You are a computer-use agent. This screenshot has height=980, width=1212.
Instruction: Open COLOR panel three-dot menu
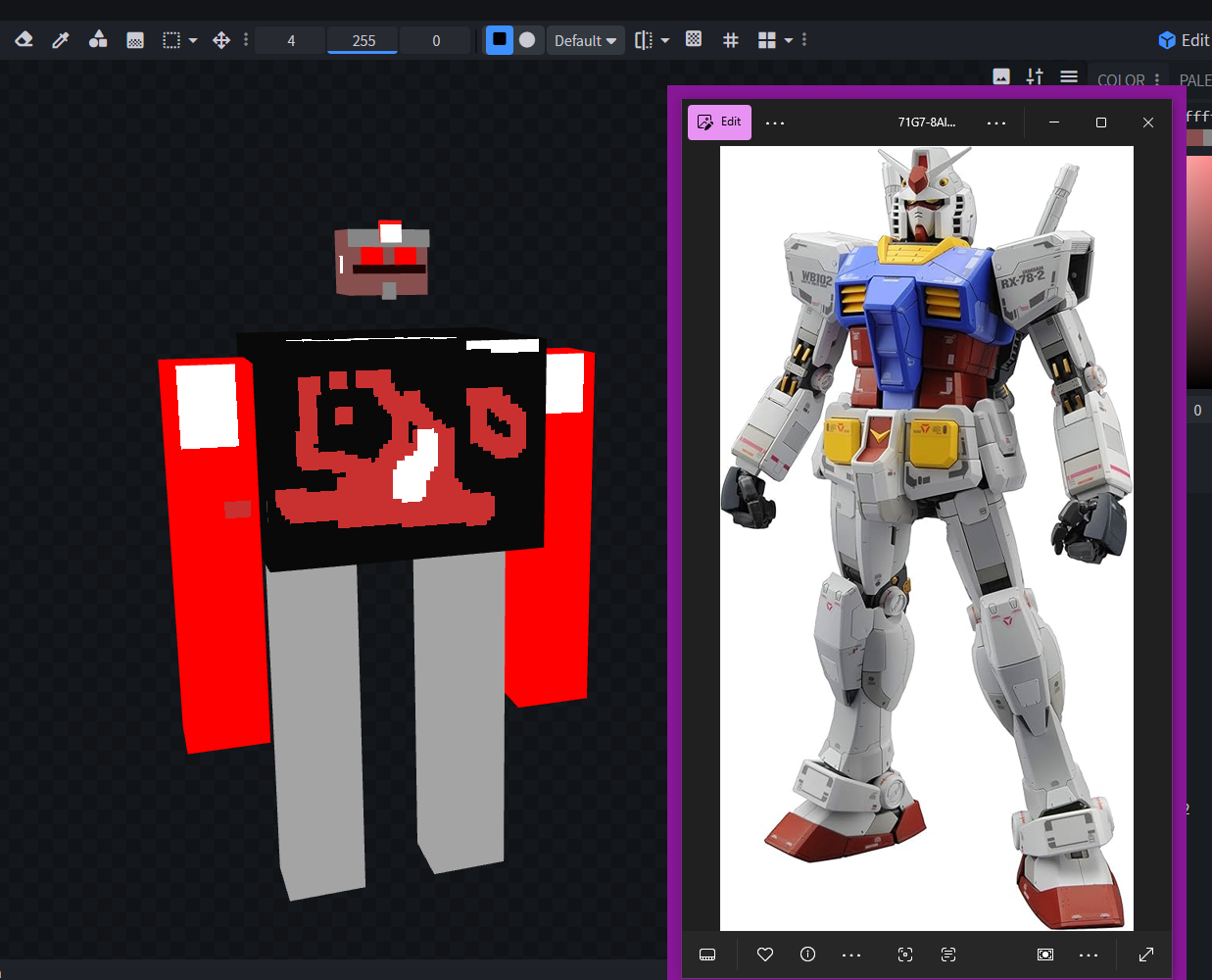coord(1157,79)
